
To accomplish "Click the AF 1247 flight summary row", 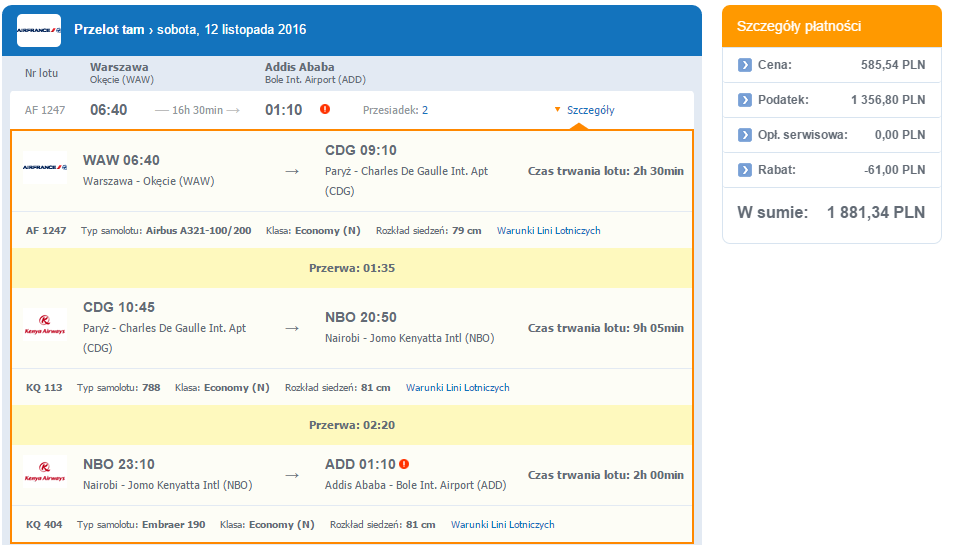I will point(352,110).
